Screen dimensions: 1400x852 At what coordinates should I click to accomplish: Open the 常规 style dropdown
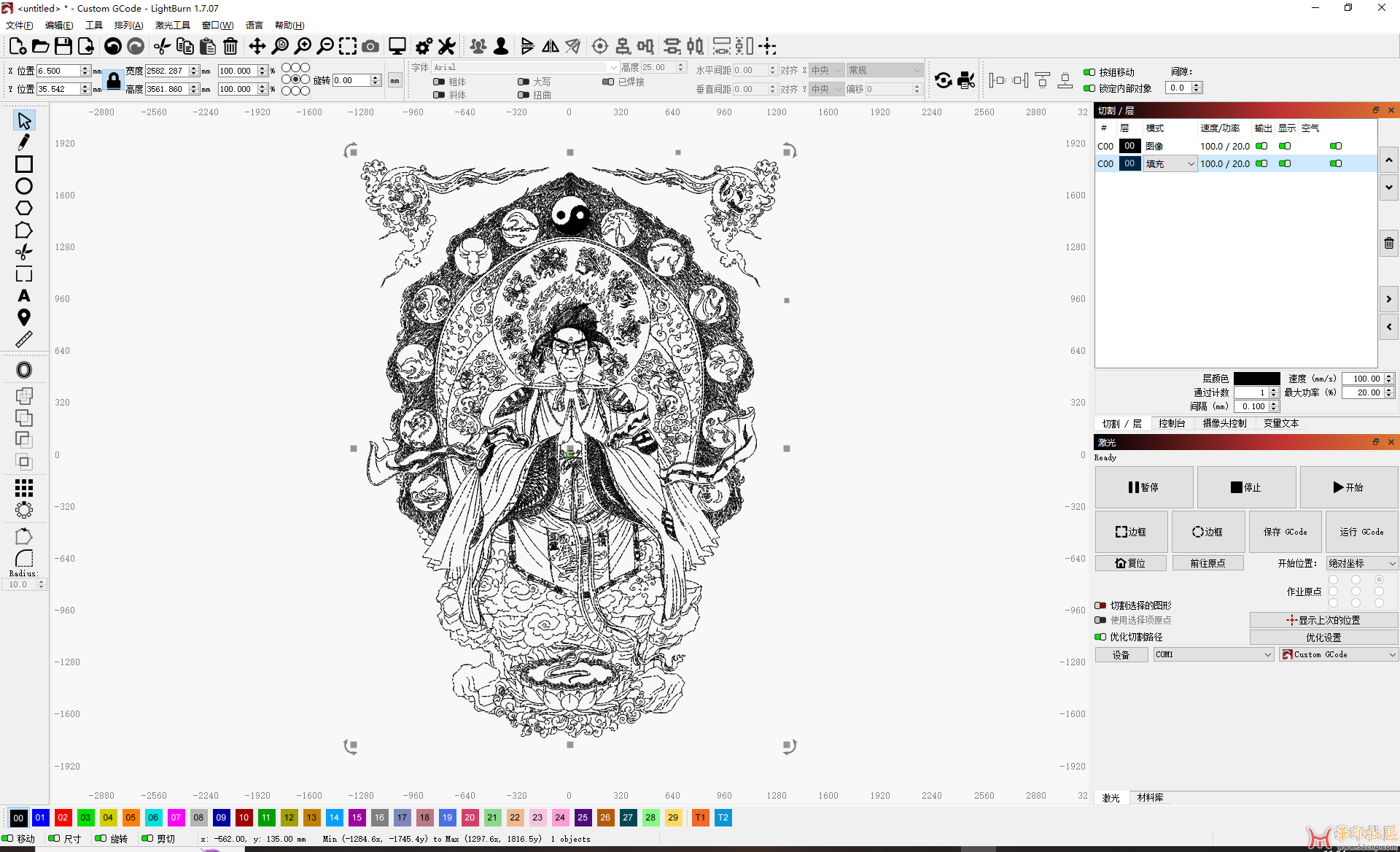(884, 70)
